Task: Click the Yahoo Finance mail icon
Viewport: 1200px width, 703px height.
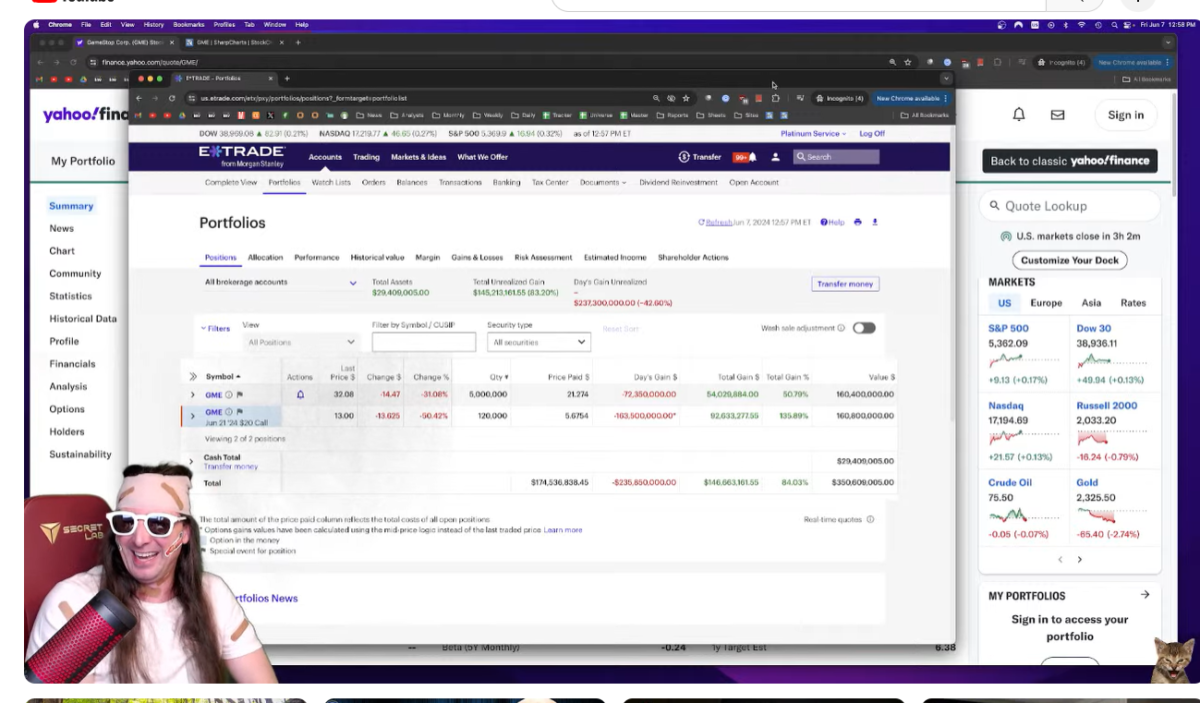Action: [x=1057, y=115]
